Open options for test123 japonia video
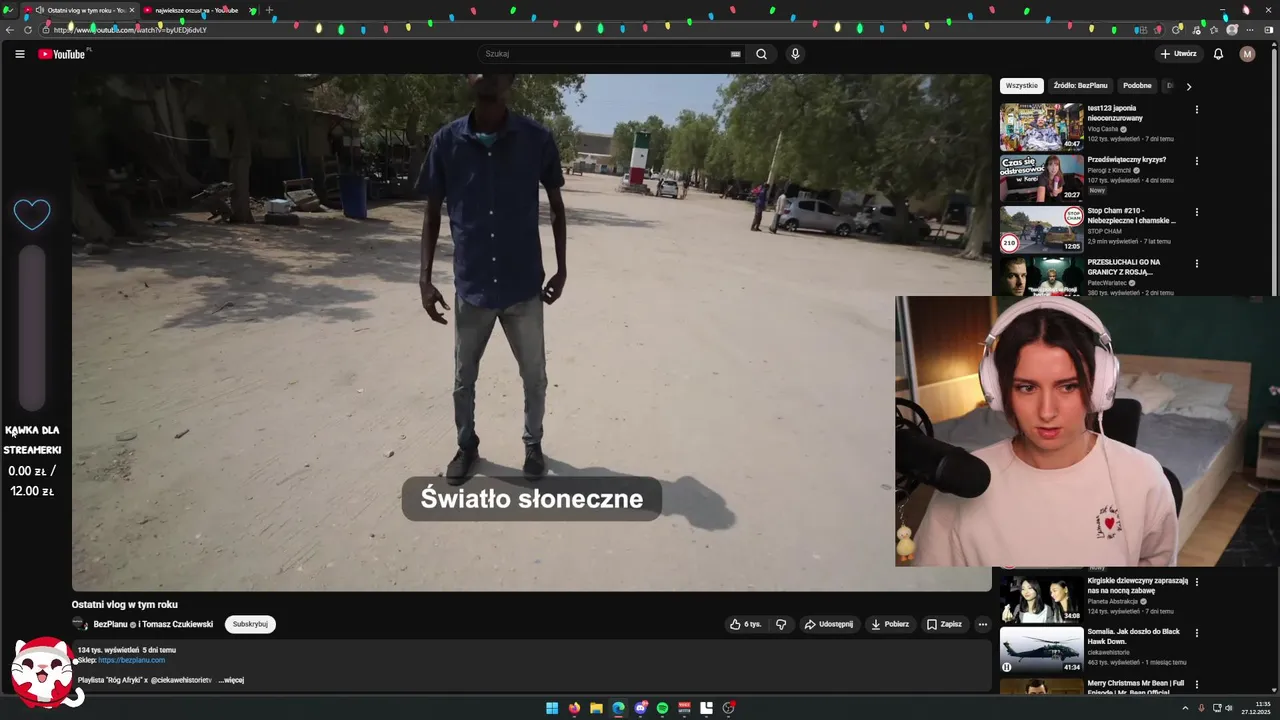Image resolution: width=1280 pixels, height=720 pixels. pyautogui.click(x=1196, y=110)
